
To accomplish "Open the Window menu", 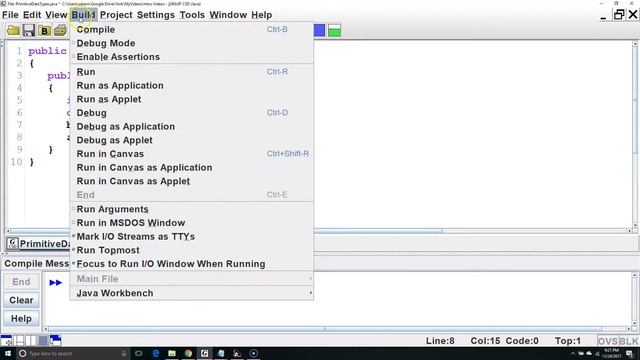I will [228, 15].
